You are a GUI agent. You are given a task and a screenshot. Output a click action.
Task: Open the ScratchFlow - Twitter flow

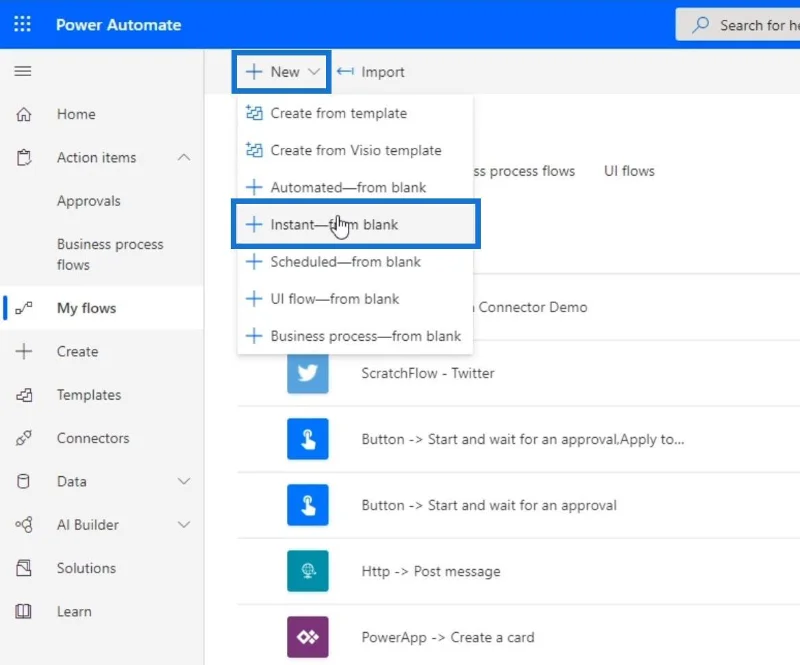pyautogui.click(x=428, y=373)
